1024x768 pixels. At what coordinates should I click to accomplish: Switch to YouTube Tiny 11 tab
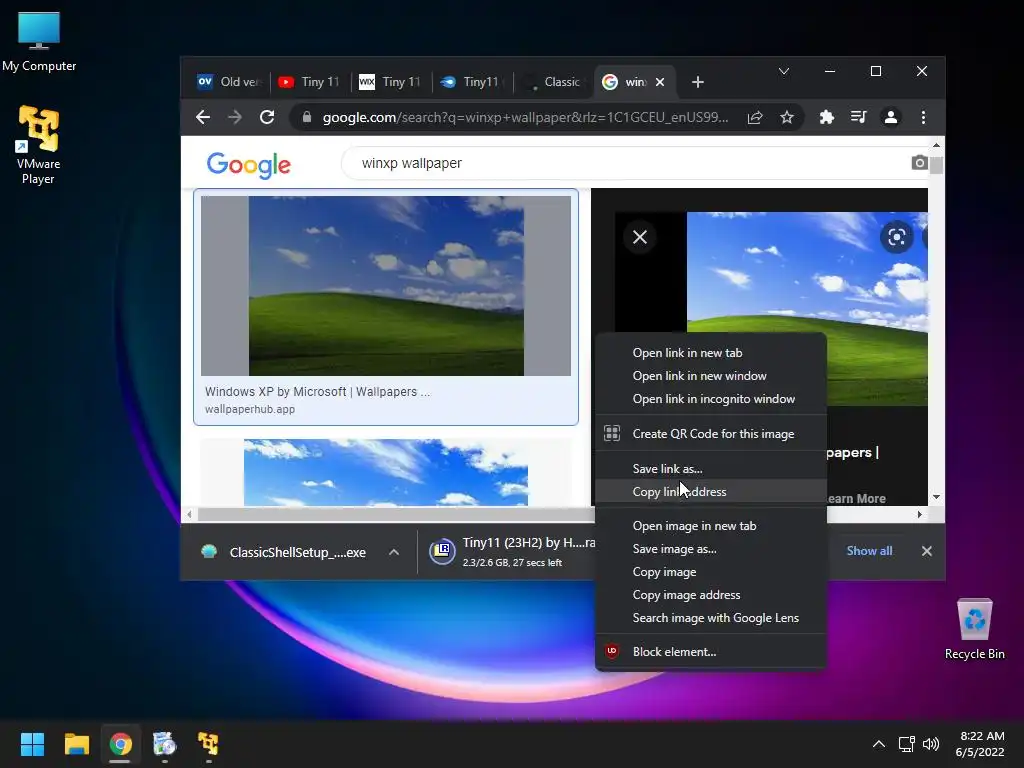(309, 82)
